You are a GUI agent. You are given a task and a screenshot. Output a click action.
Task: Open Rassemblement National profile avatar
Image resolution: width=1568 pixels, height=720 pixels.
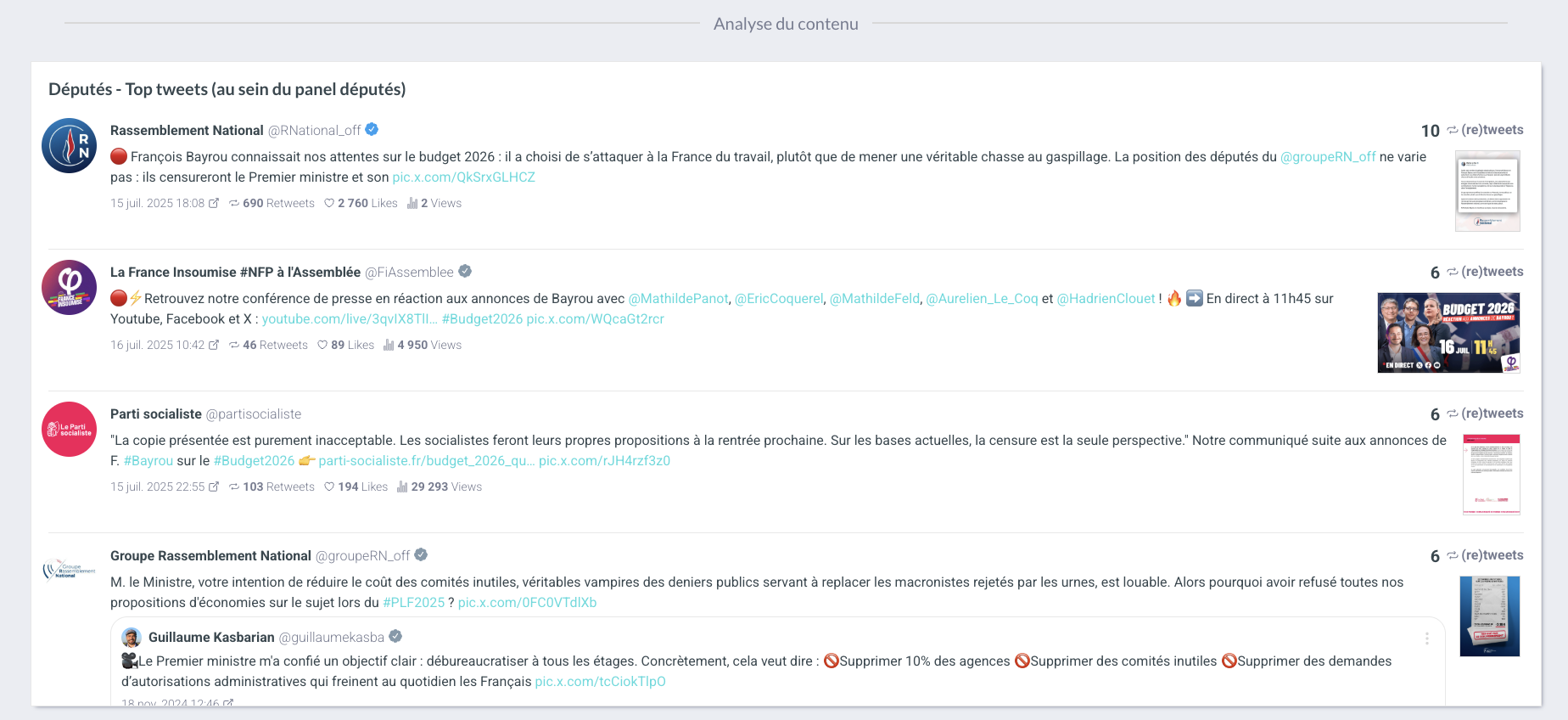coord(70,146)
